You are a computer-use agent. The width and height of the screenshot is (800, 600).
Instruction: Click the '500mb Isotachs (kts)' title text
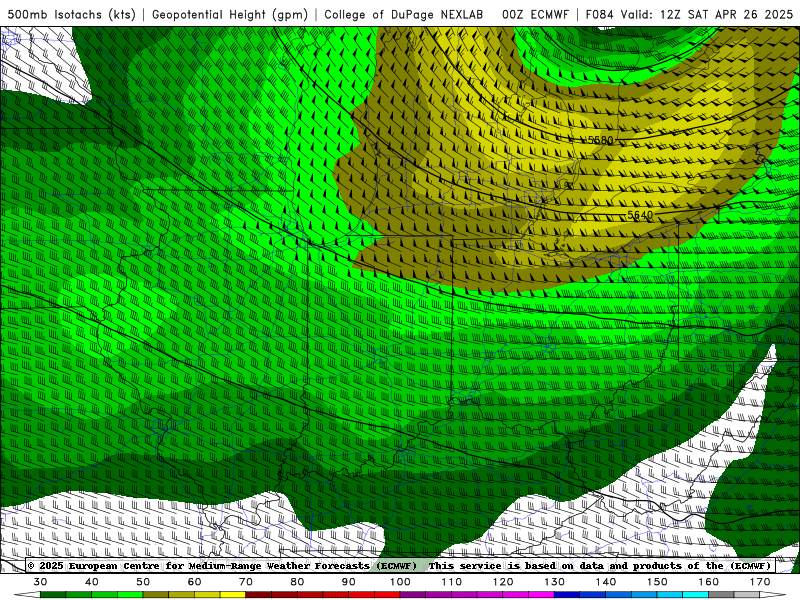(71, 14)
